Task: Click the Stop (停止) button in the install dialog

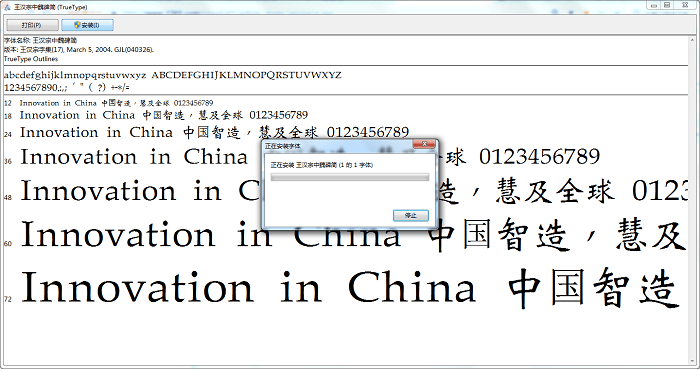Action: (x=411, y=216)
